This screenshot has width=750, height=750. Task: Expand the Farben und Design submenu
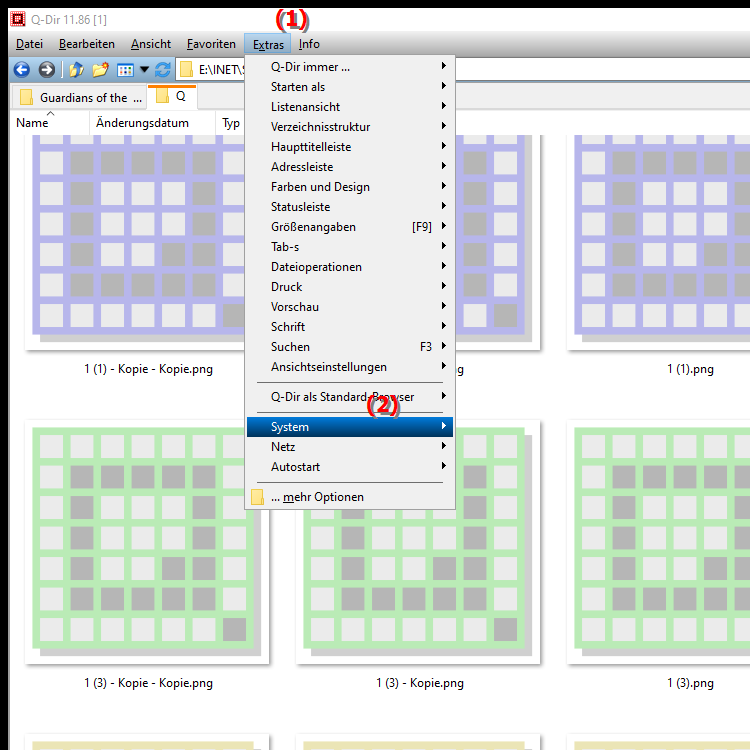pos(350,187)
